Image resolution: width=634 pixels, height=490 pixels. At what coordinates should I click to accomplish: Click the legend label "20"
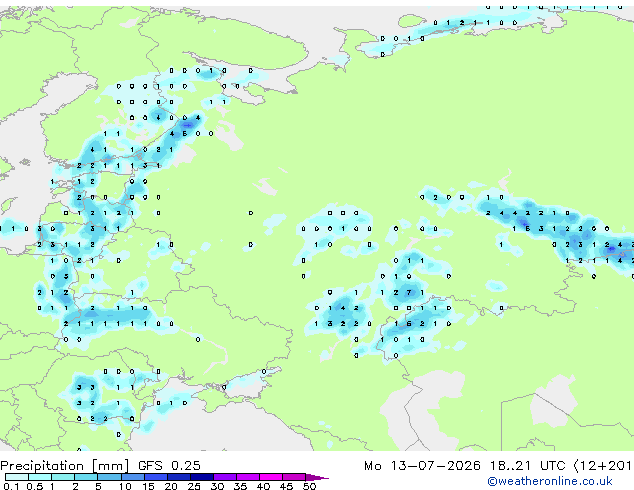coord(171,486)
